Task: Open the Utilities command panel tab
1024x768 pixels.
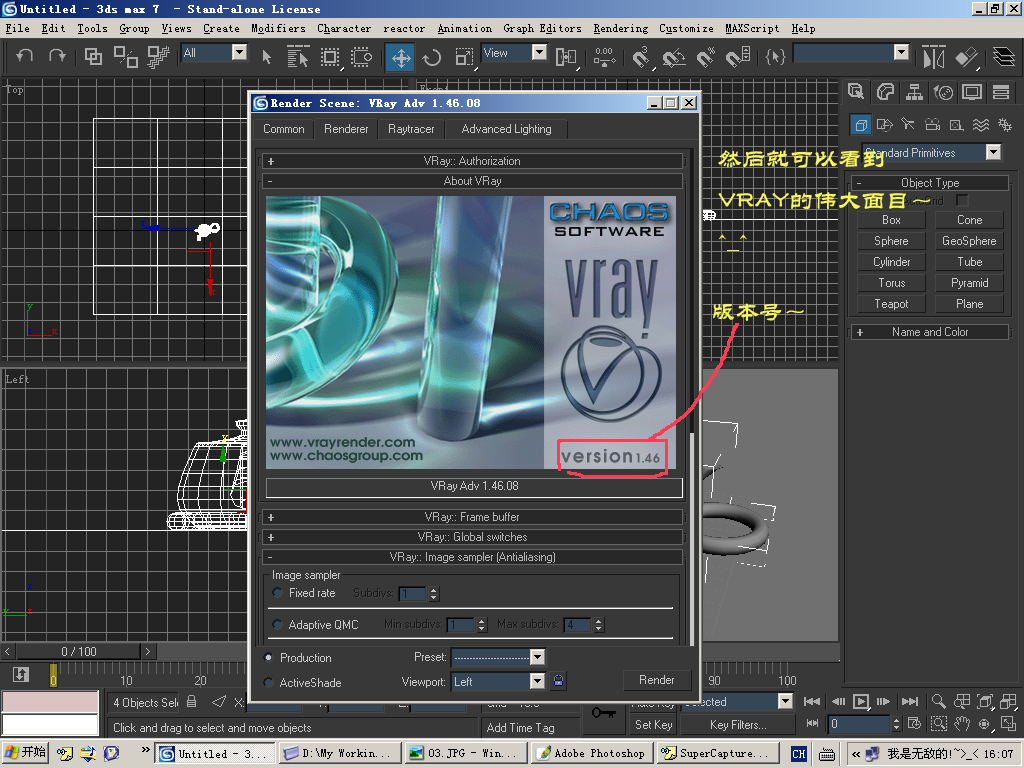Action: tap(1001, 91)
